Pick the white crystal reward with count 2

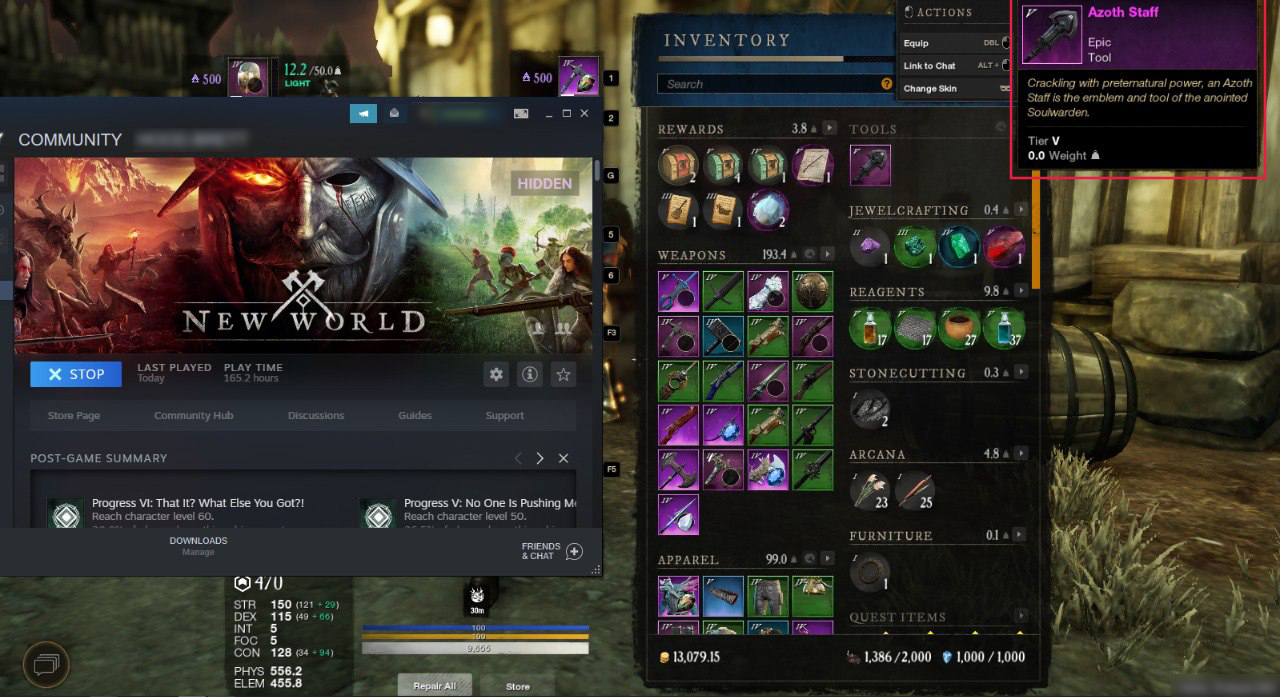click(x=768, y=209)
